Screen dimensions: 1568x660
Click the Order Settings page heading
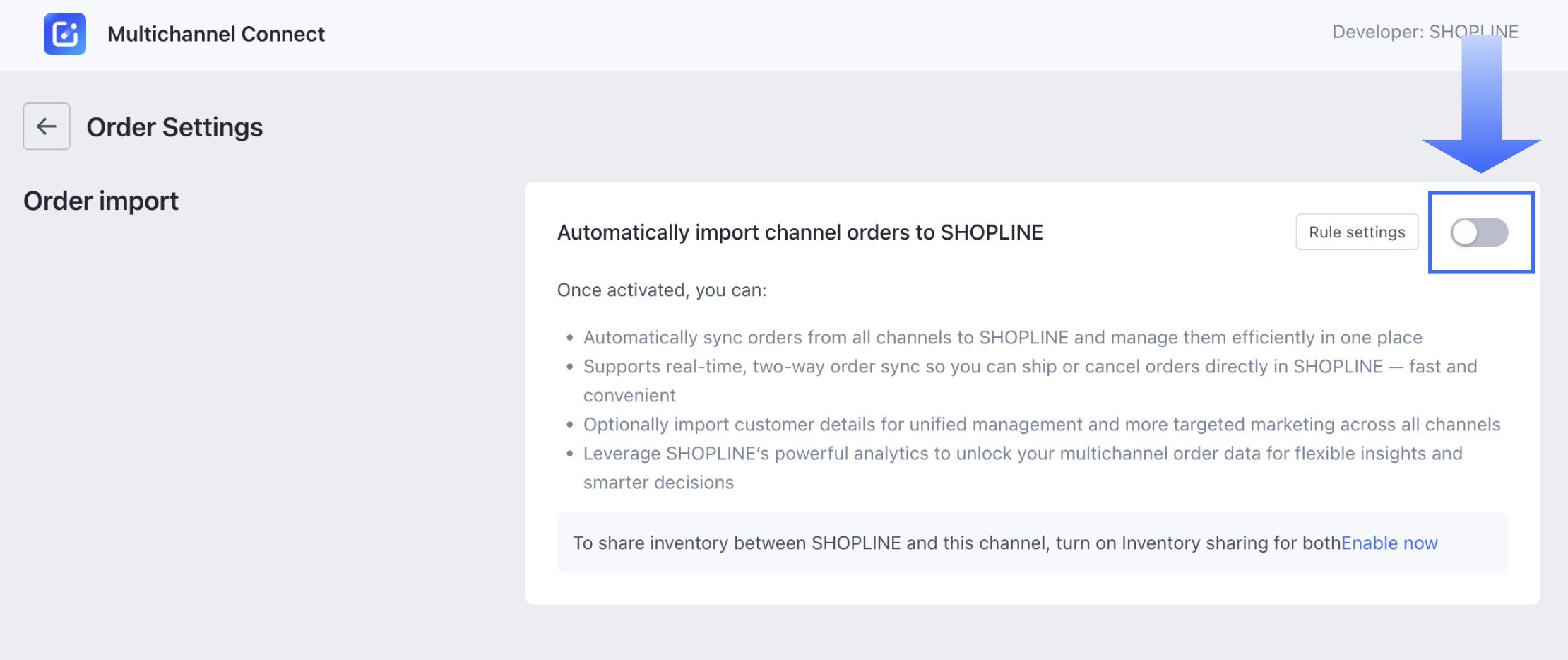coord(174,127)
